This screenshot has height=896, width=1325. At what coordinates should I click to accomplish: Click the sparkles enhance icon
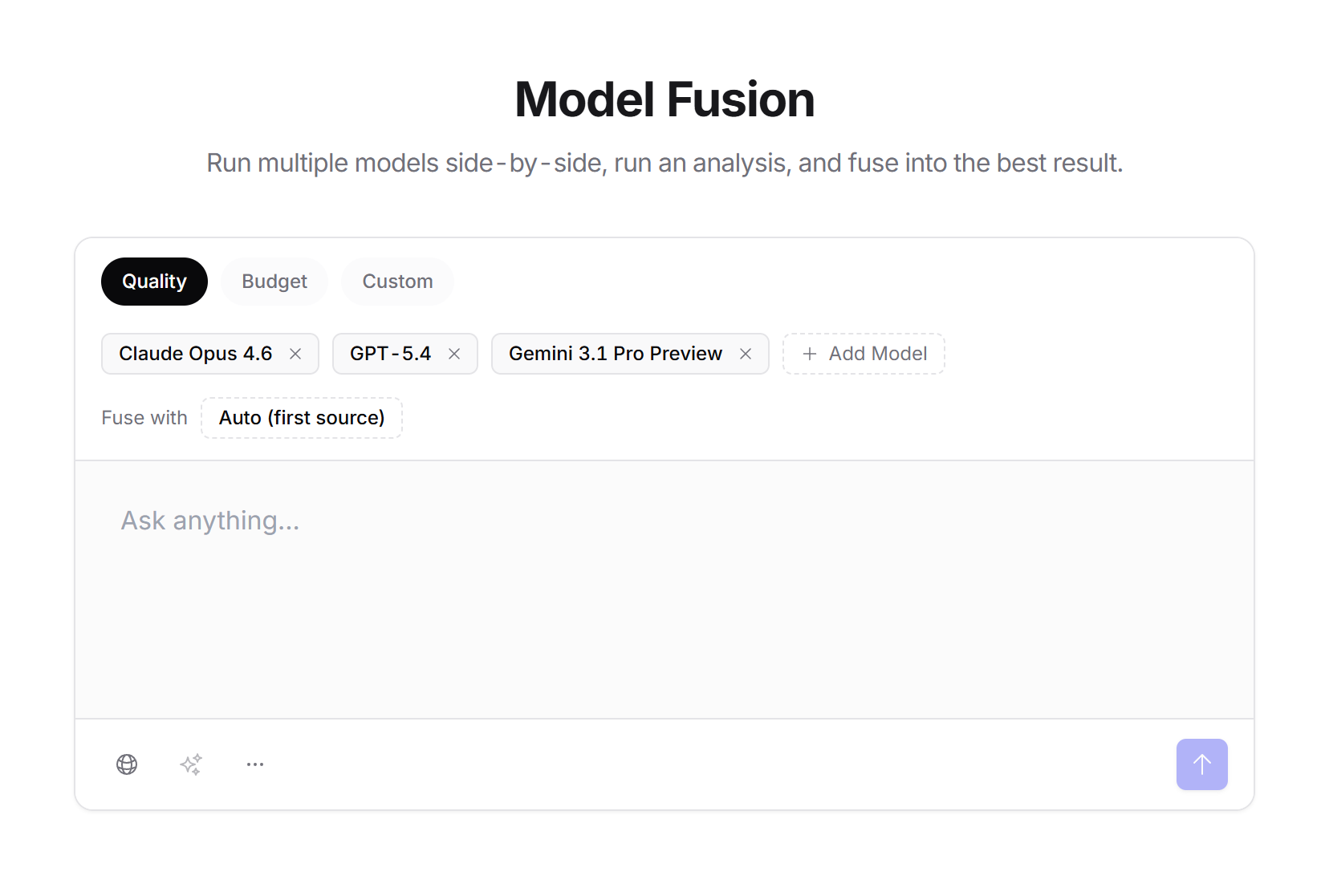[191, 764]
